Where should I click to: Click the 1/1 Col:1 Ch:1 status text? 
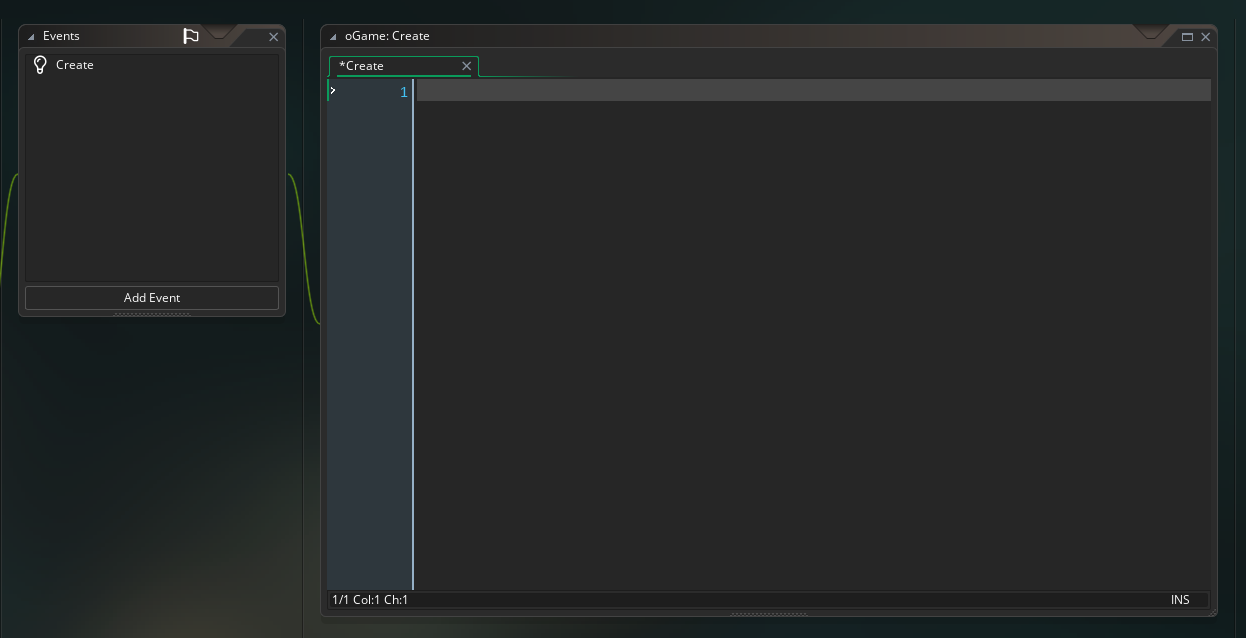[x=370, y=600]
